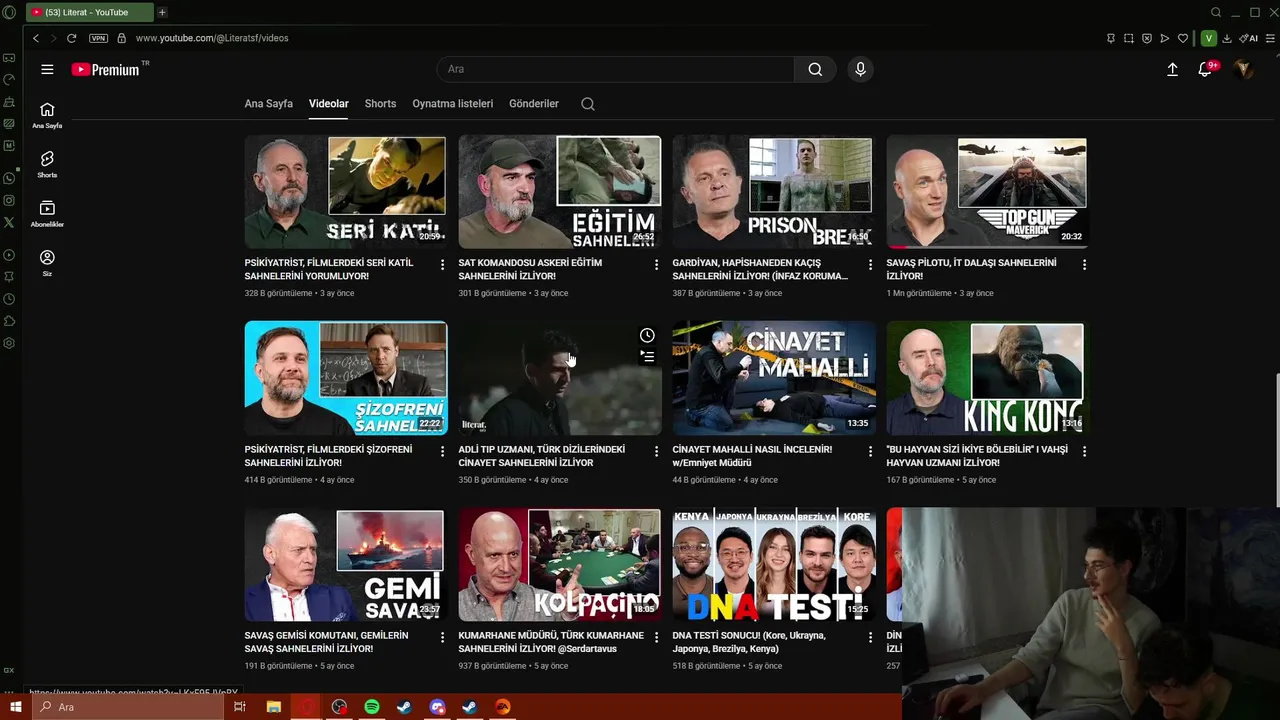Open KUMARHANE MÜDÜRÜ video title link
The image size is (1280, 720).
pos(551,642)
